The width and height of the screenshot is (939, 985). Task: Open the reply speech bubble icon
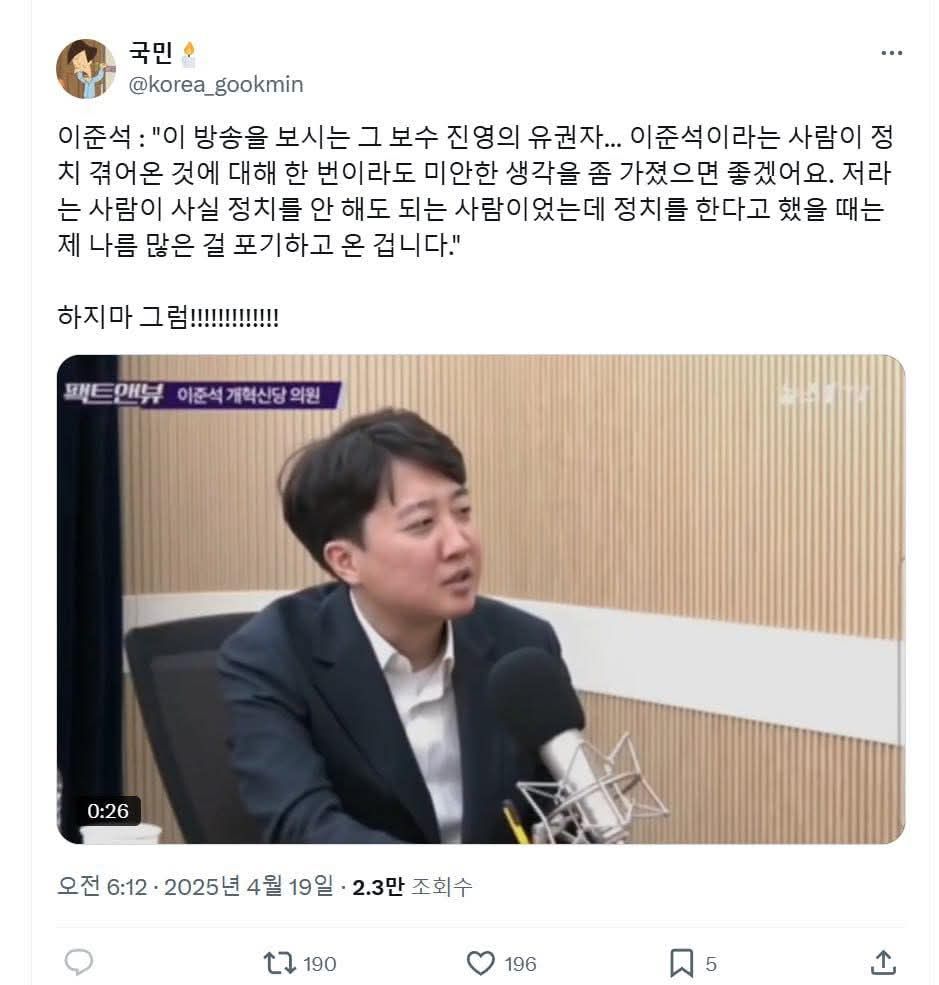point(79,962)
